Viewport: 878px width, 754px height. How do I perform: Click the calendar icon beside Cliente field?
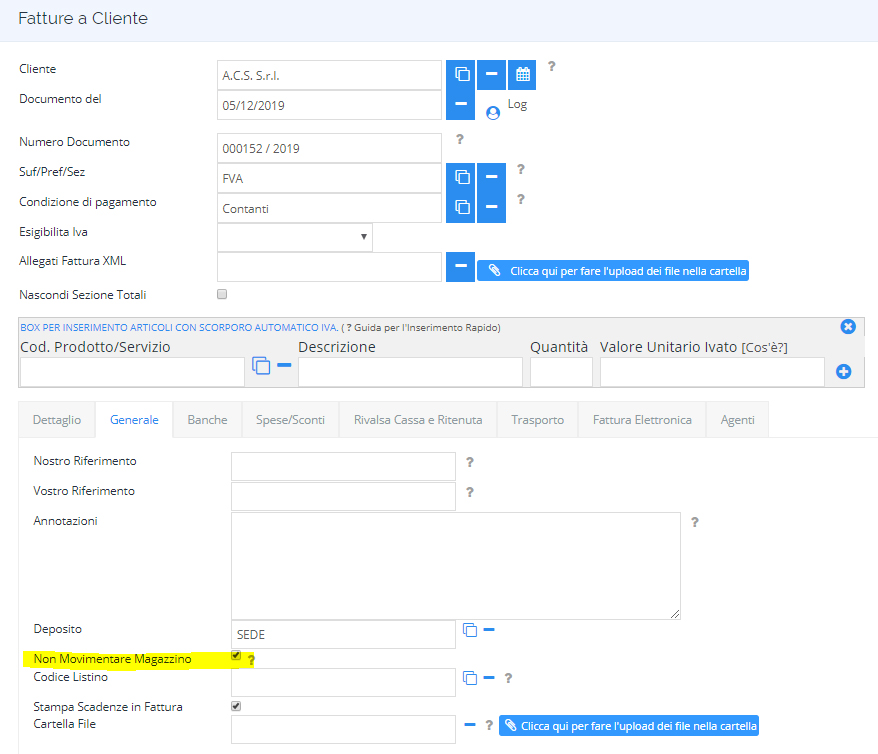(522, 74)
